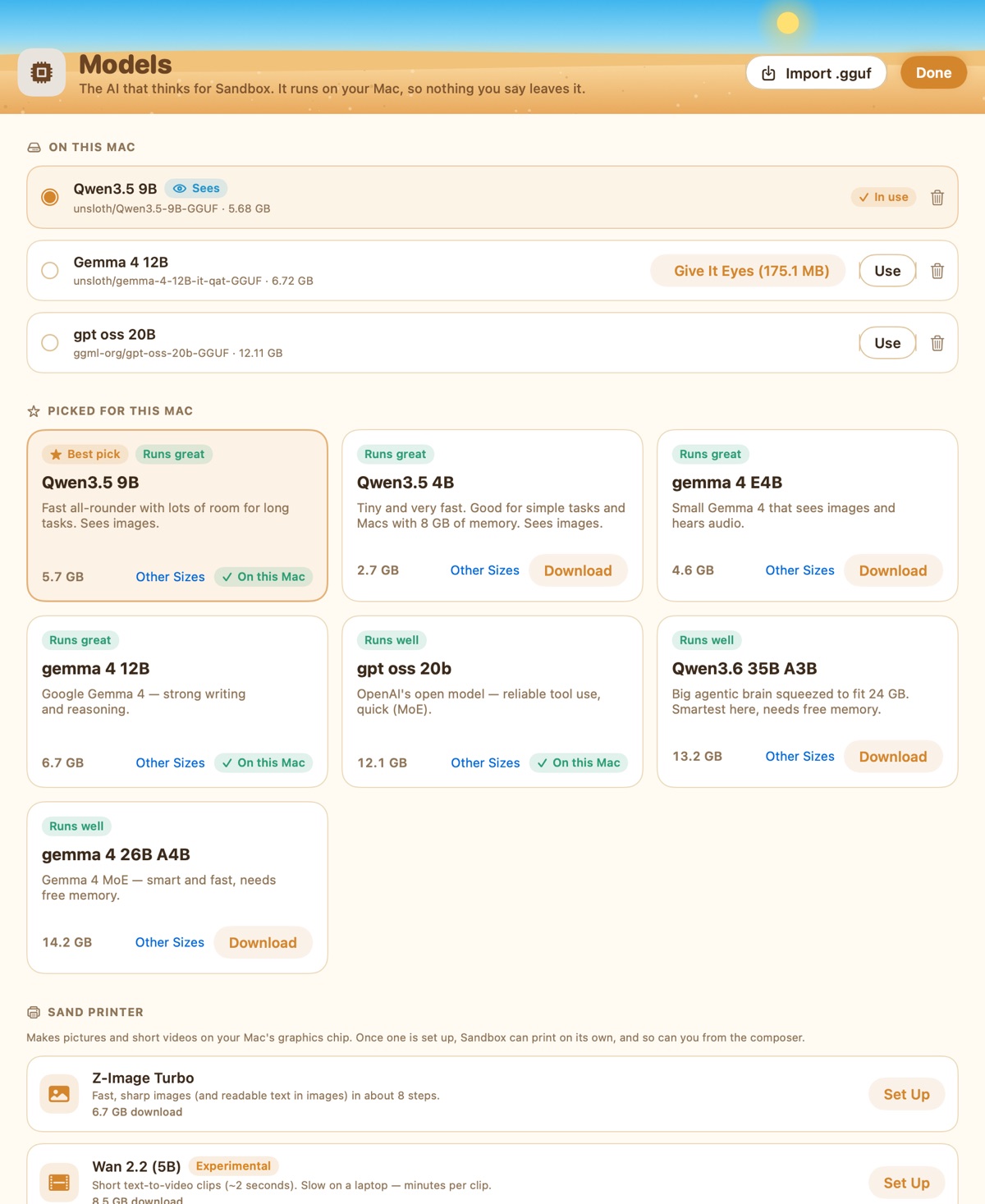The height and width of the screenshot is (1204, 985).
Task: Open Other Sizes for Qwen3.5 9B card
Action: (170, 577)
